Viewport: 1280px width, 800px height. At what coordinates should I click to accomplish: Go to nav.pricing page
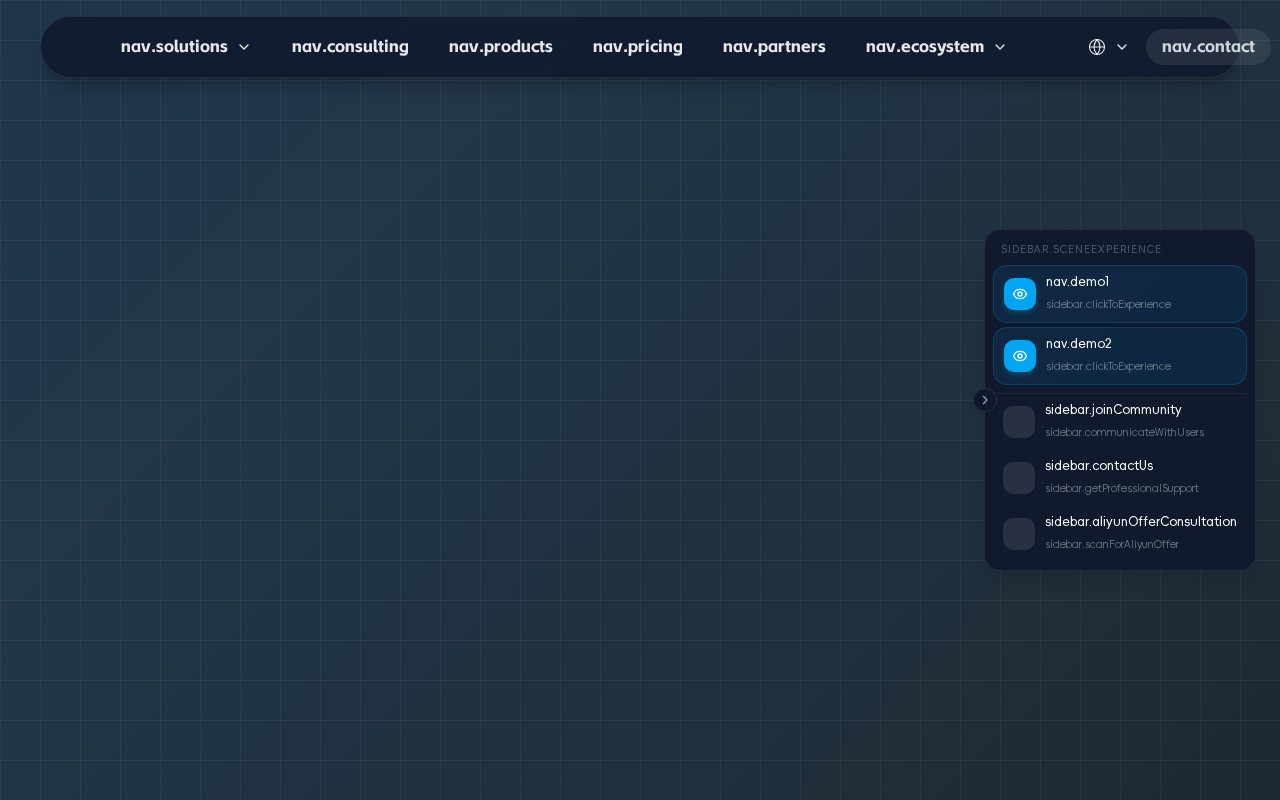(x=638, y=47)
